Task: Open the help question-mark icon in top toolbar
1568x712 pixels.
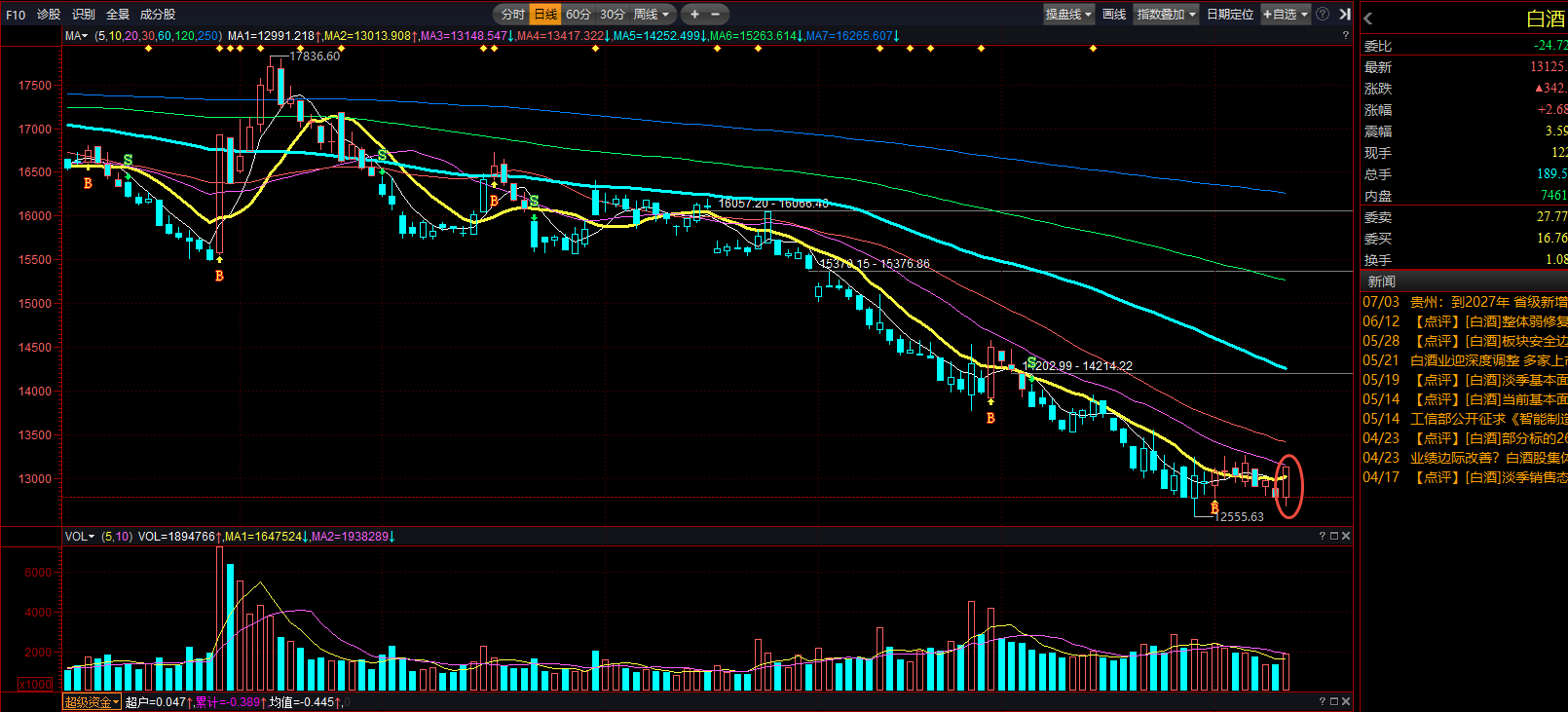Action: pyautogui.click(x=1322, y=14)
